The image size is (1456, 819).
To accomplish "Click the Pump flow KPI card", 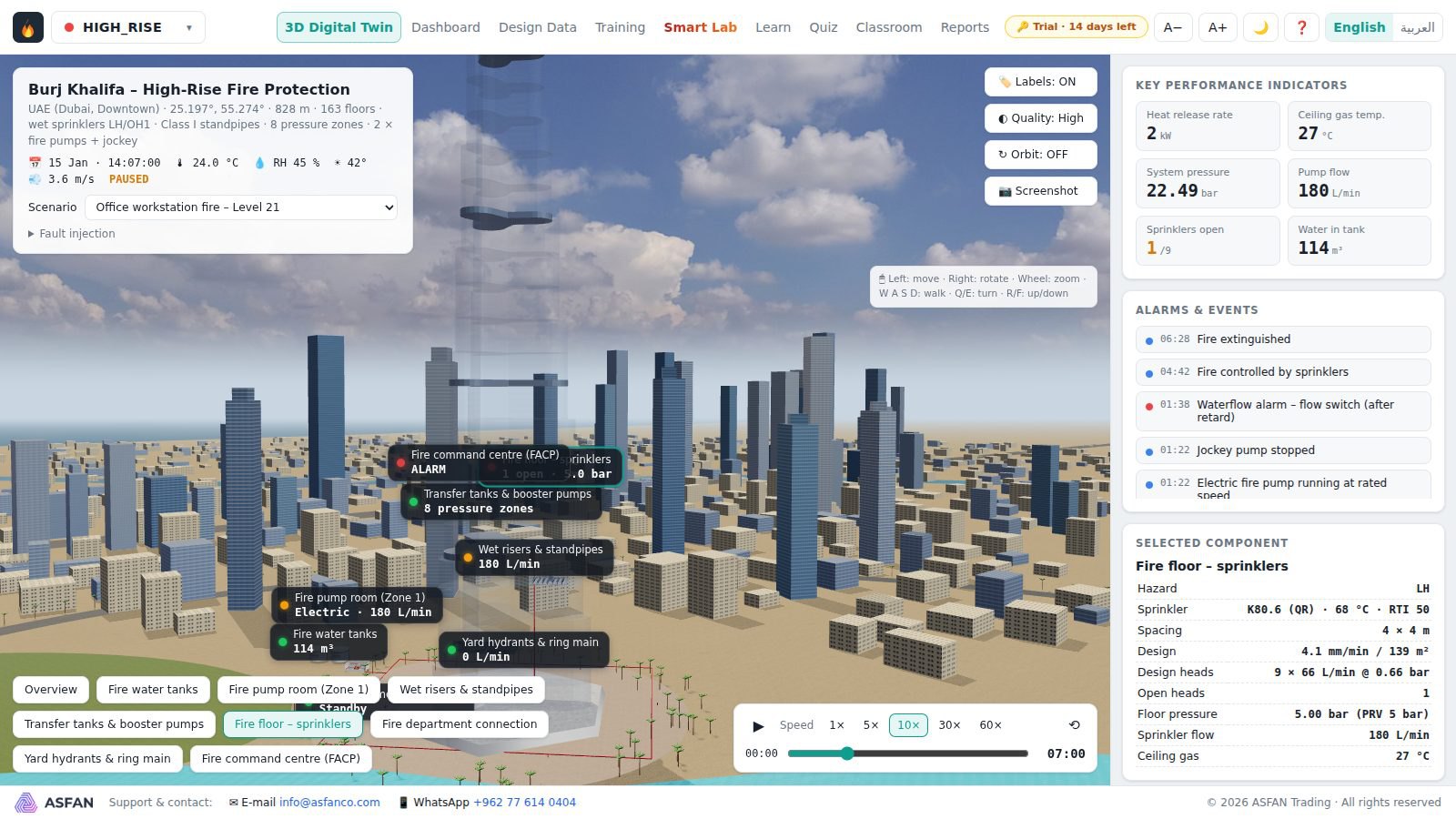I will (x=1359, y=183).
